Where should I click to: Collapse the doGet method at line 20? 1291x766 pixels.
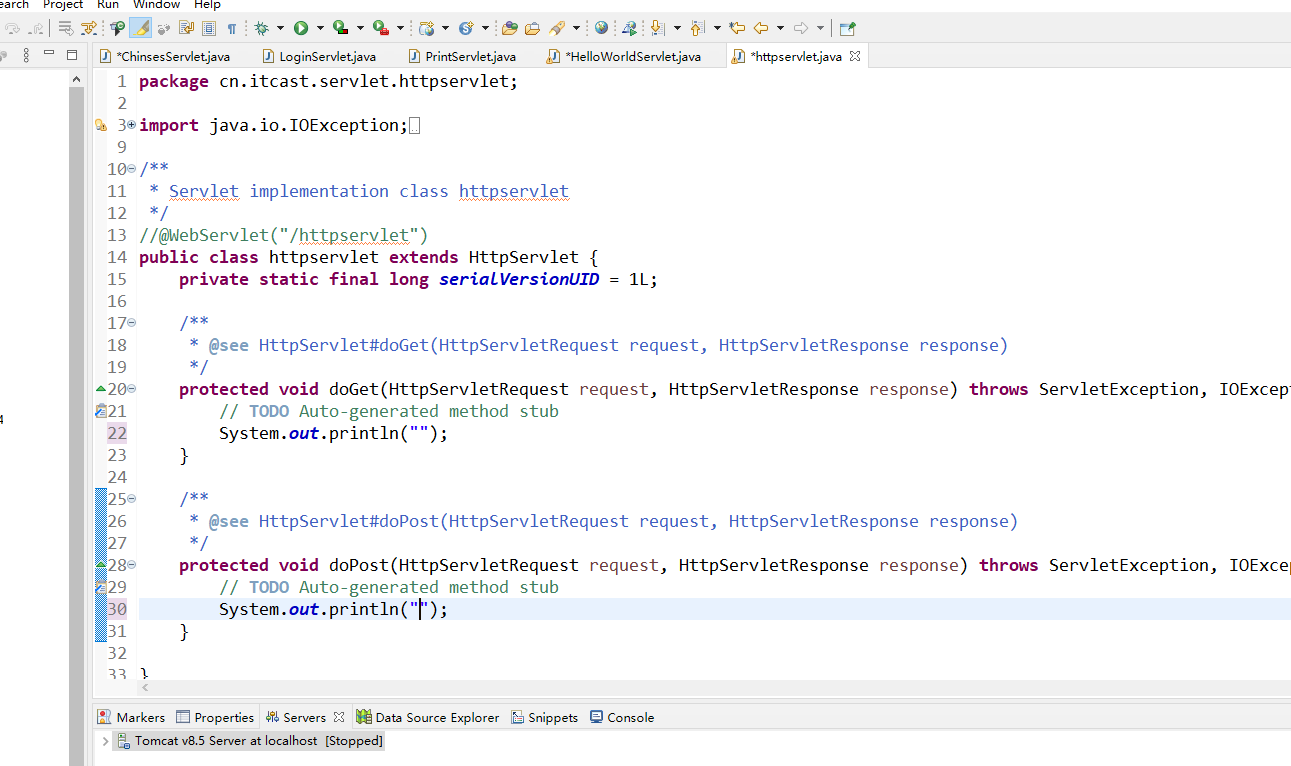click(x=132, y=389)
